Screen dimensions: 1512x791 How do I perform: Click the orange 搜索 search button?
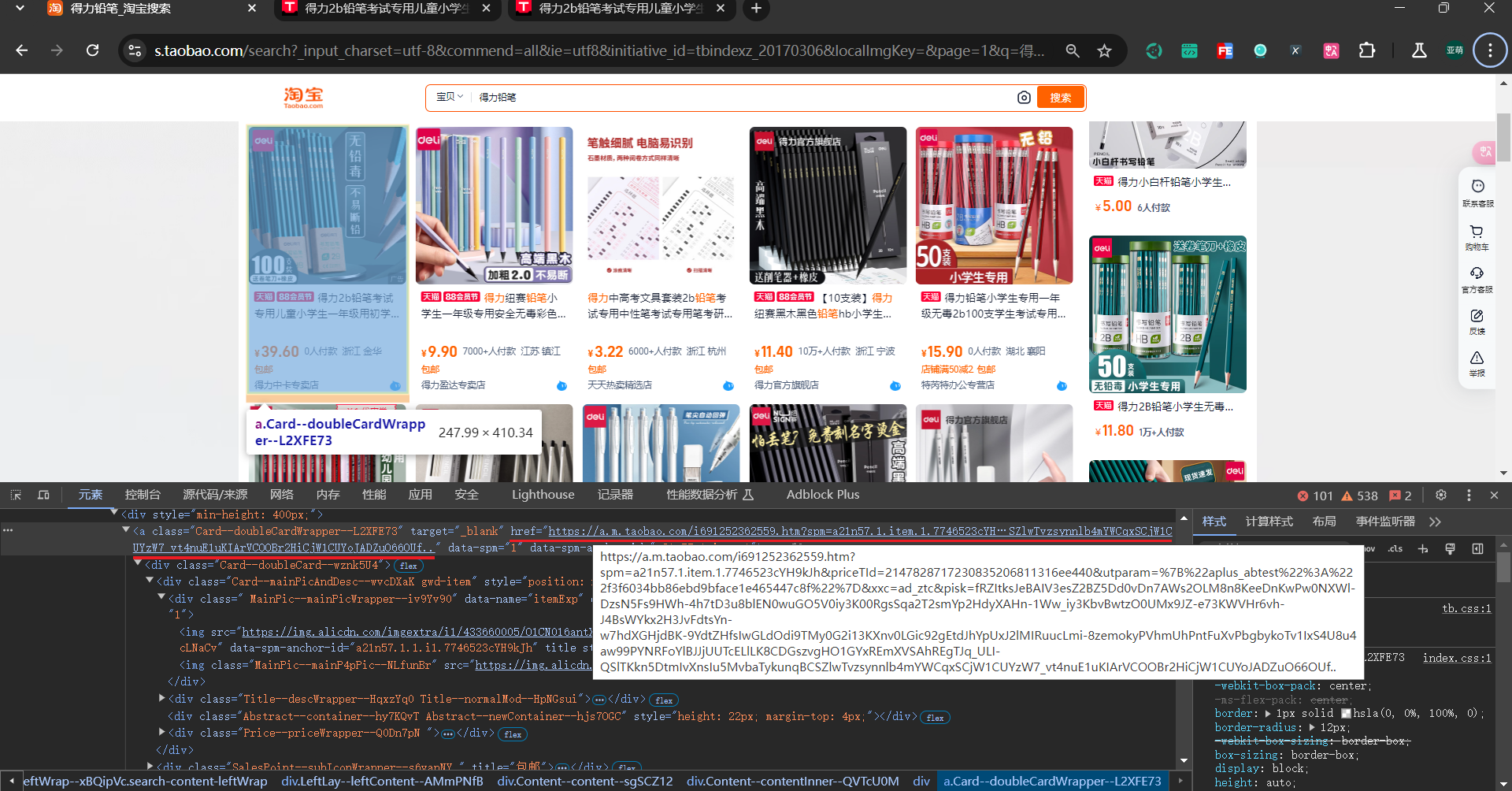(x=1060, y=97)
